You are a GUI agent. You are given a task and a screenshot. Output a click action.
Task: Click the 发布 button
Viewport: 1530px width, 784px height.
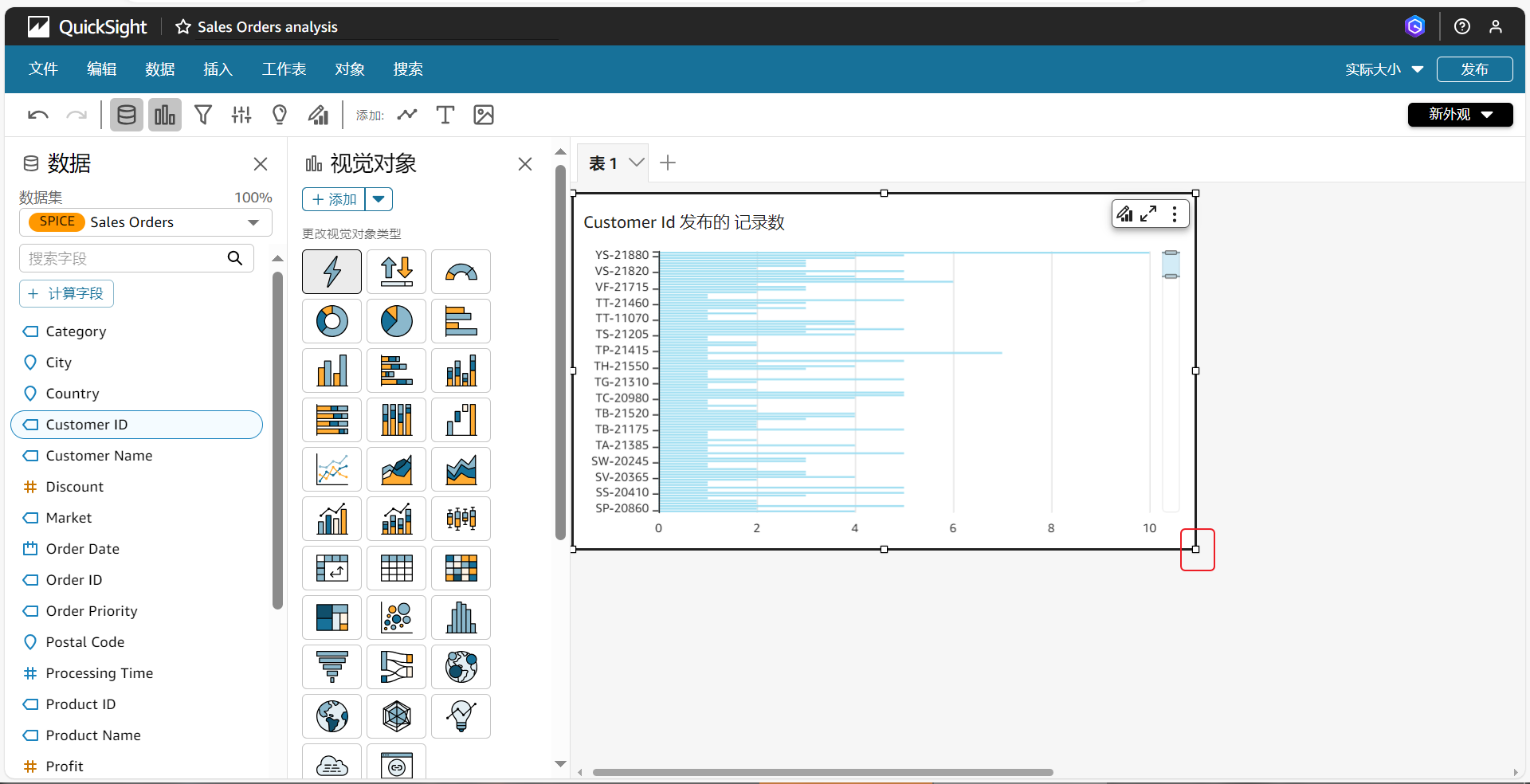1473,69
